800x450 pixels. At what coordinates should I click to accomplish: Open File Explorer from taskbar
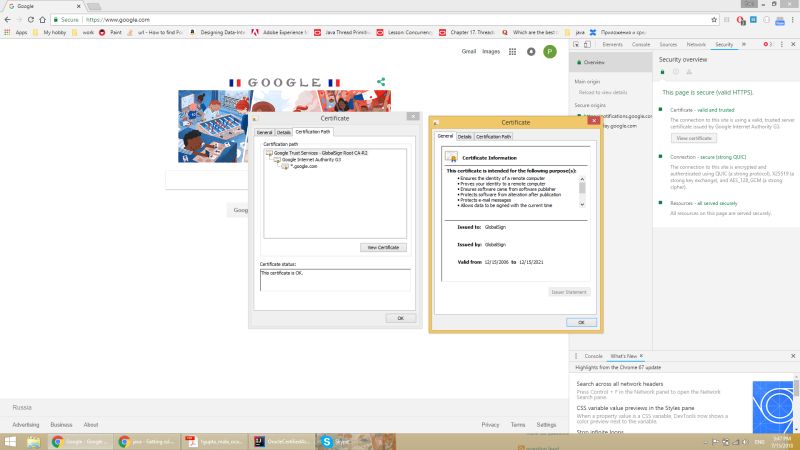tap(34, 441)
